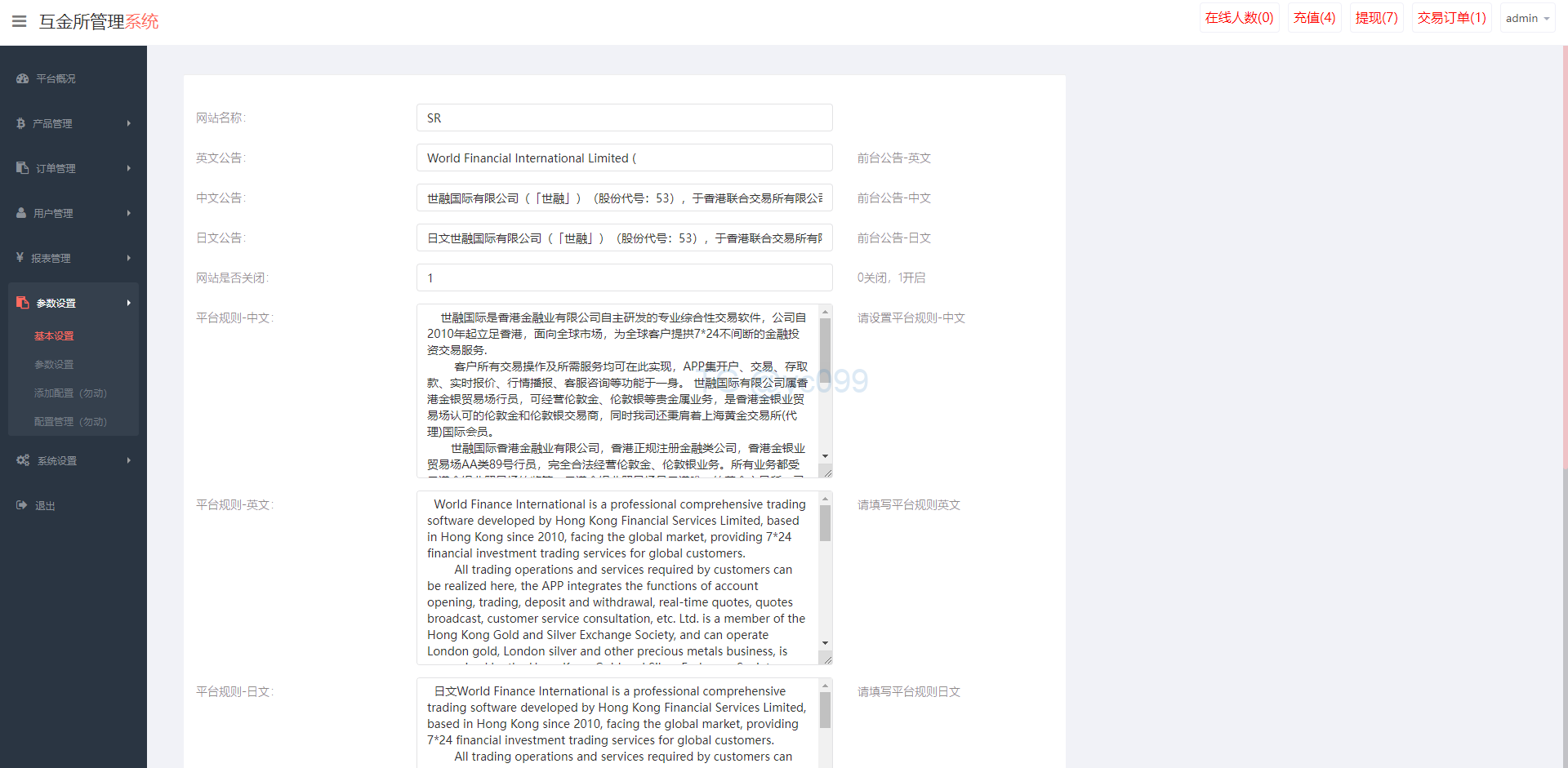Collapse the 参数设置 menu arrow
Screen dimensions: 1568x768
(128, 303)
